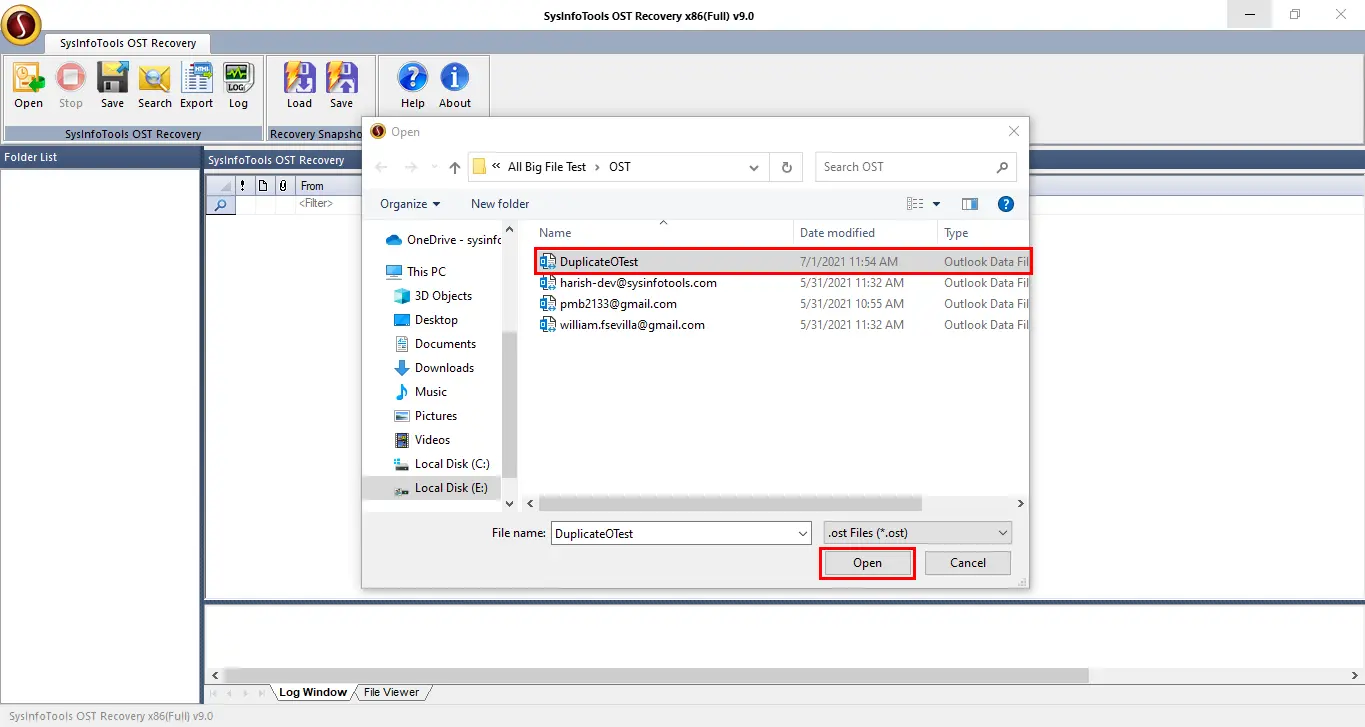Expand the File name combo box dropdown
1365x727 pixels.
click(802, 534)
